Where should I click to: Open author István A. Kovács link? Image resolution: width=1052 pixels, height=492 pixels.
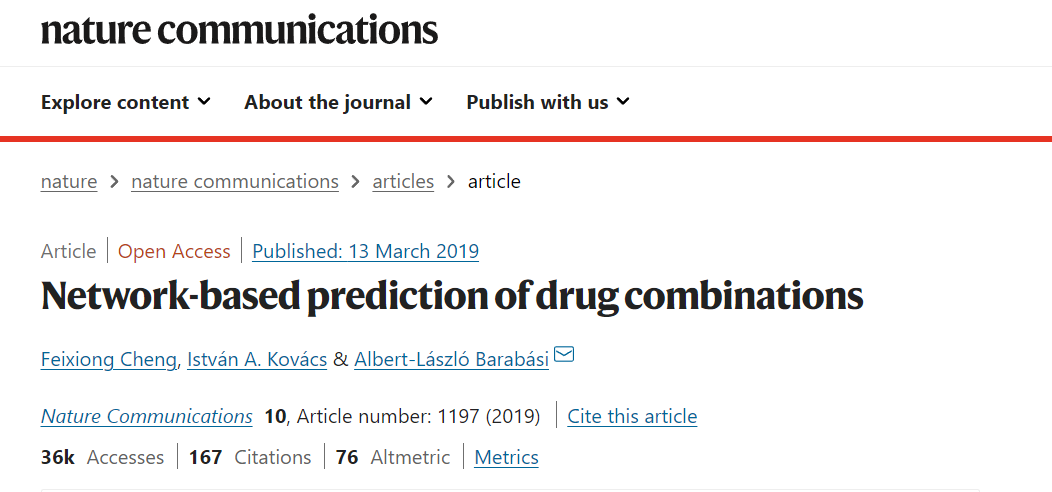[257, 359]
